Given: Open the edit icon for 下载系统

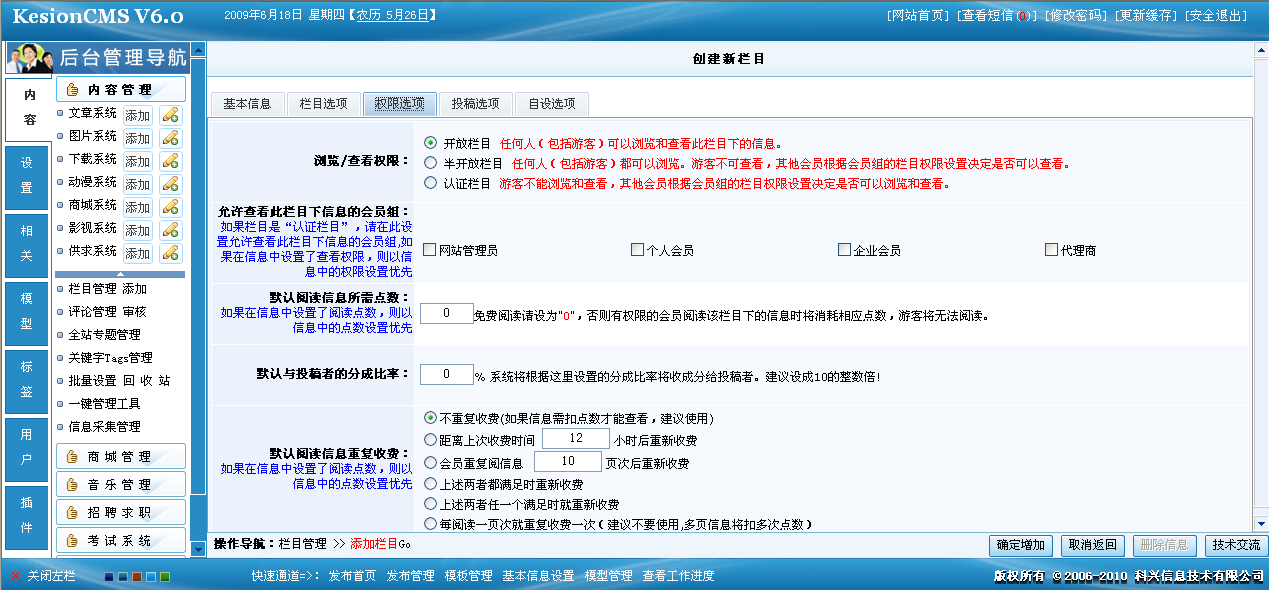Looking at the screenshot, I should point(169,161).
